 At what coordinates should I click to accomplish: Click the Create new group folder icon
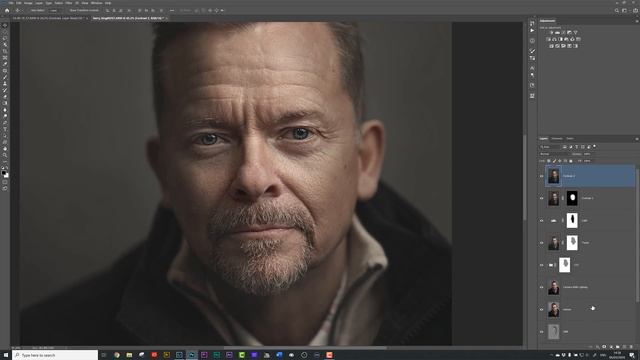pos(618,347)
